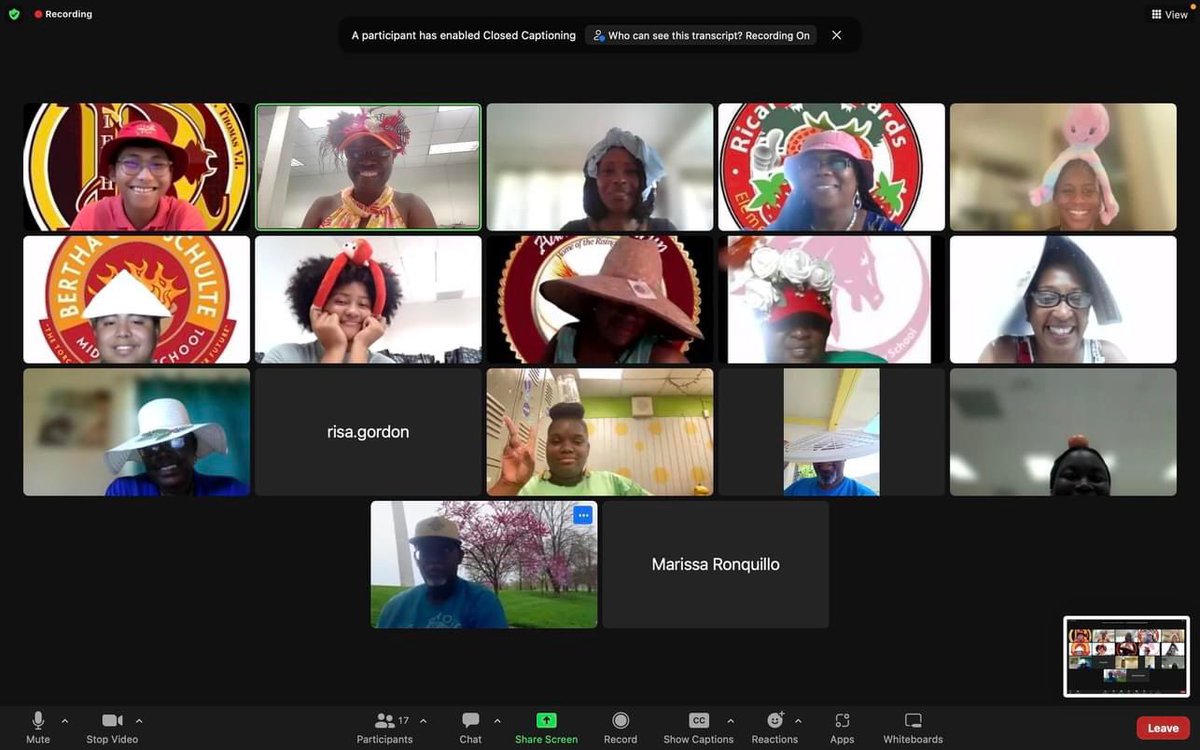Open the Participants panel
The width and height of the screenshot is (1200, 750).
385,727
